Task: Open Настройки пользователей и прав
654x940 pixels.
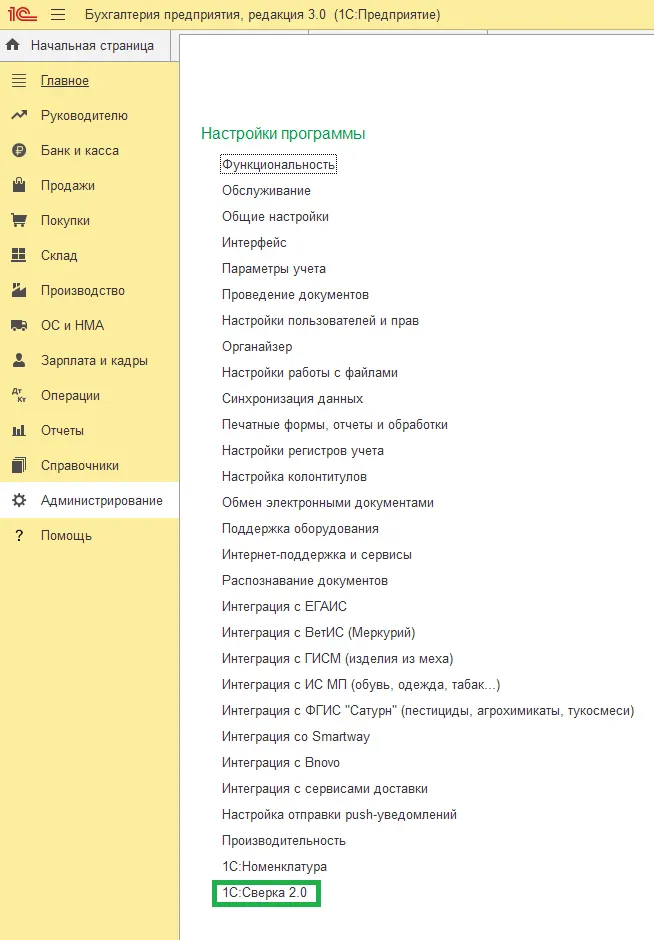Action: (320, 321)
